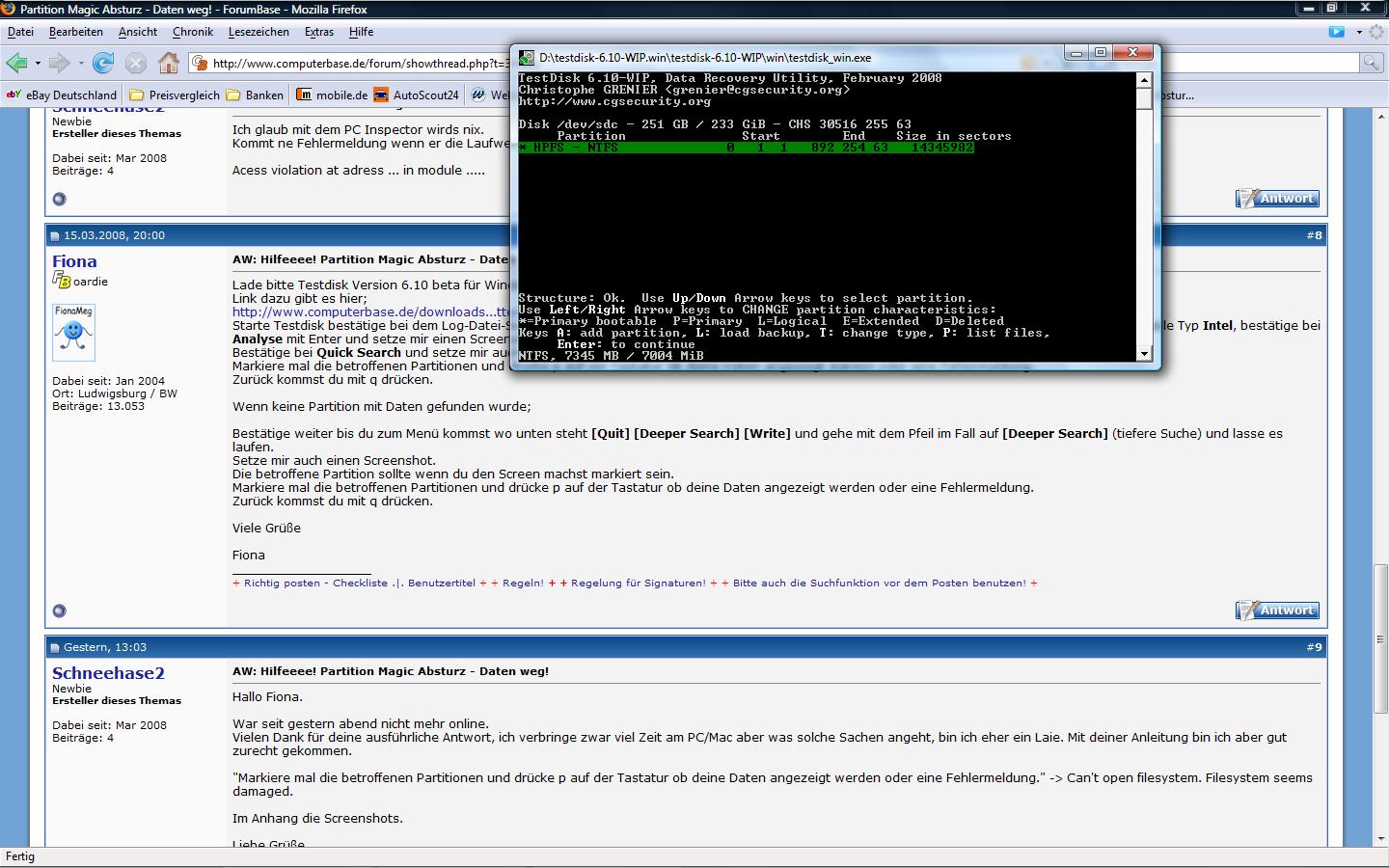Click the 'NTFS, 7345 MB / 7004 MiB' line
This screenshot has width=1389, height=868.
pyautogui.click(x=611, y=356)
